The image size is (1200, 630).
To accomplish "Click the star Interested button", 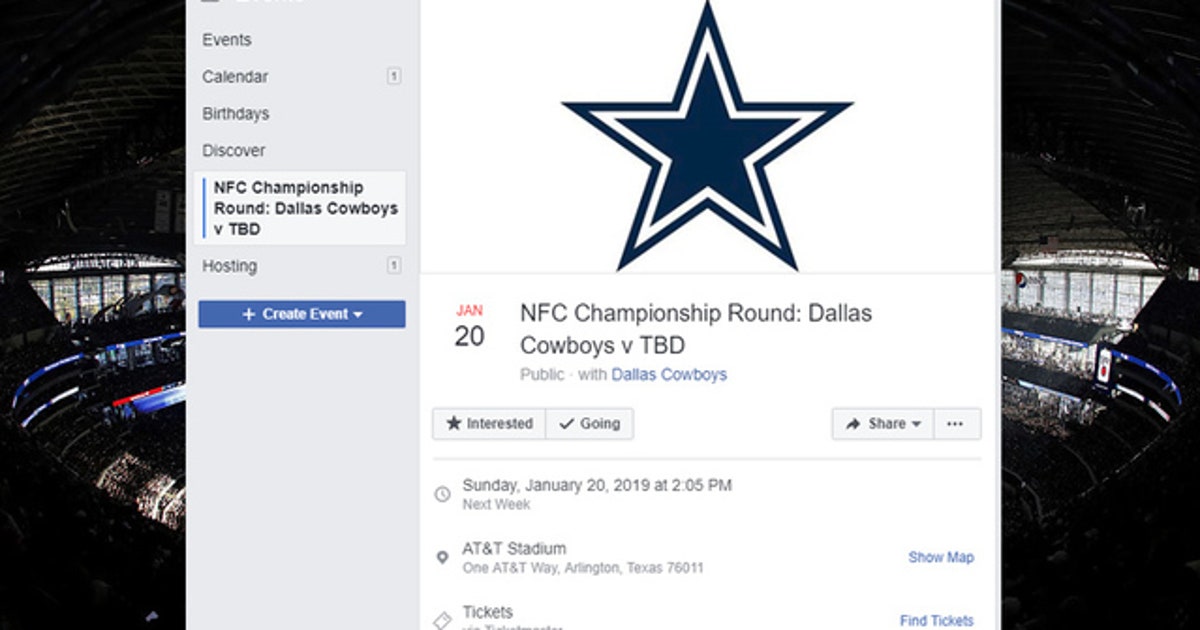I will [x=489, y=423].
